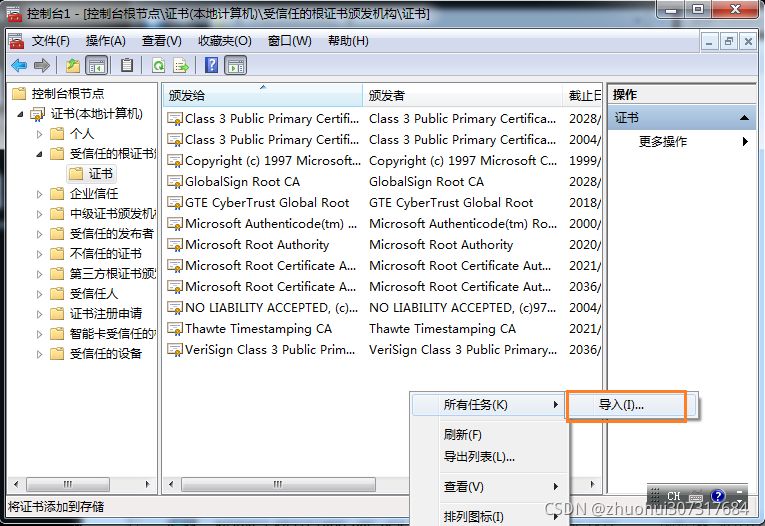Select the VeriSign Class 3 Public Prim... row
The image size is (765, 526).
click(383, 350)
